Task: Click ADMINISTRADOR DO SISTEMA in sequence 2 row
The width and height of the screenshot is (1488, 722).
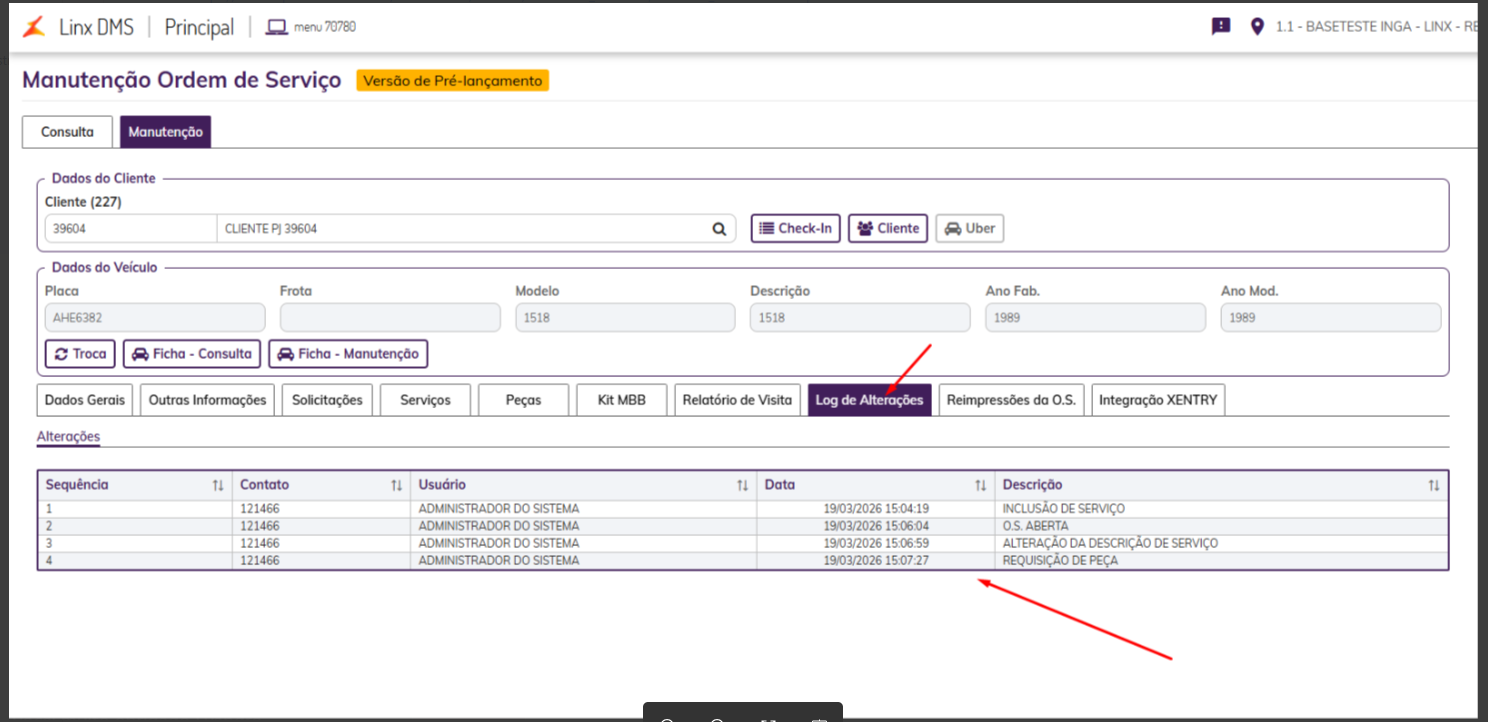Action: tap(498, 526)
